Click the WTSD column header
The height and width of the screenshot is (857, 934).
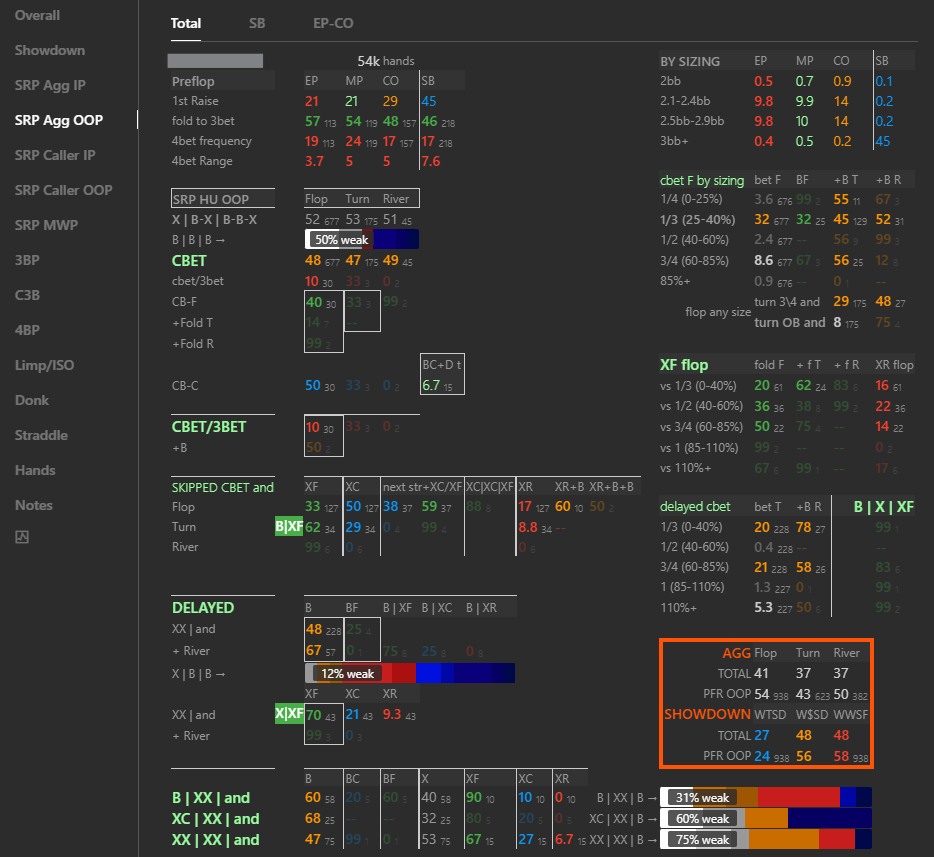tap(770, 715)
